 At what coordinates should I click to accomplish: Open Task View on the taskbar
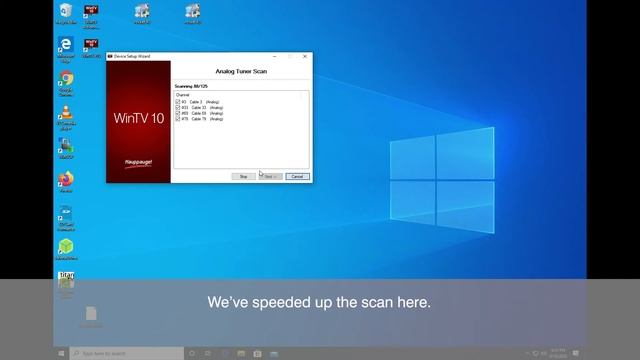(x=208, y=353)
